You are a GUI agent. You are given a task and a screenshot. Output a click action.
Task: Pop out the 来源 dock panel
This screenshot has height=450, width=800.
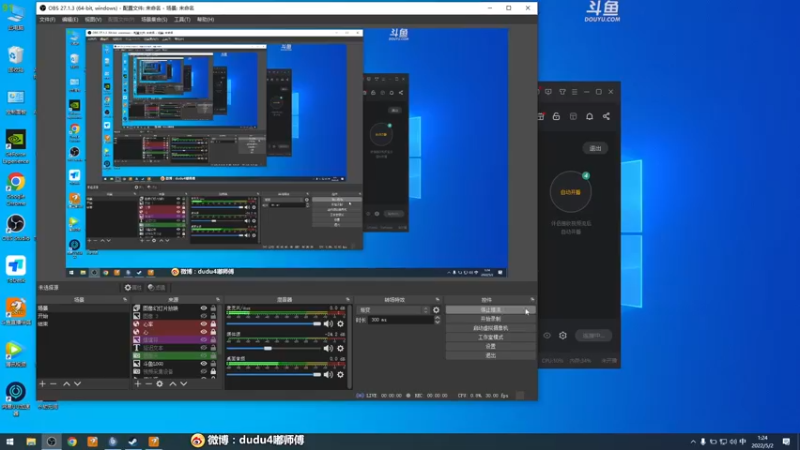click(x=218, y=299)
